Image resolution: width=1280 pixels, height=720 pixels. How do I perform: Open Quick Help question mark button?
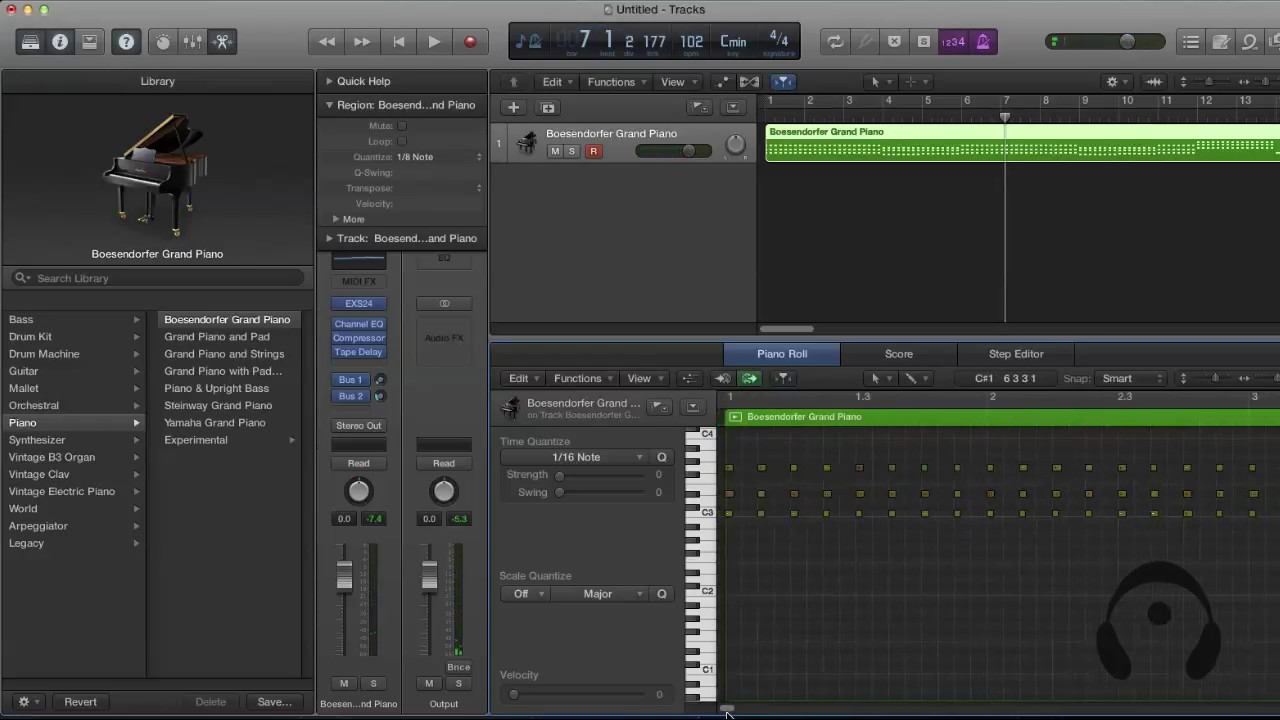point(126,42)
